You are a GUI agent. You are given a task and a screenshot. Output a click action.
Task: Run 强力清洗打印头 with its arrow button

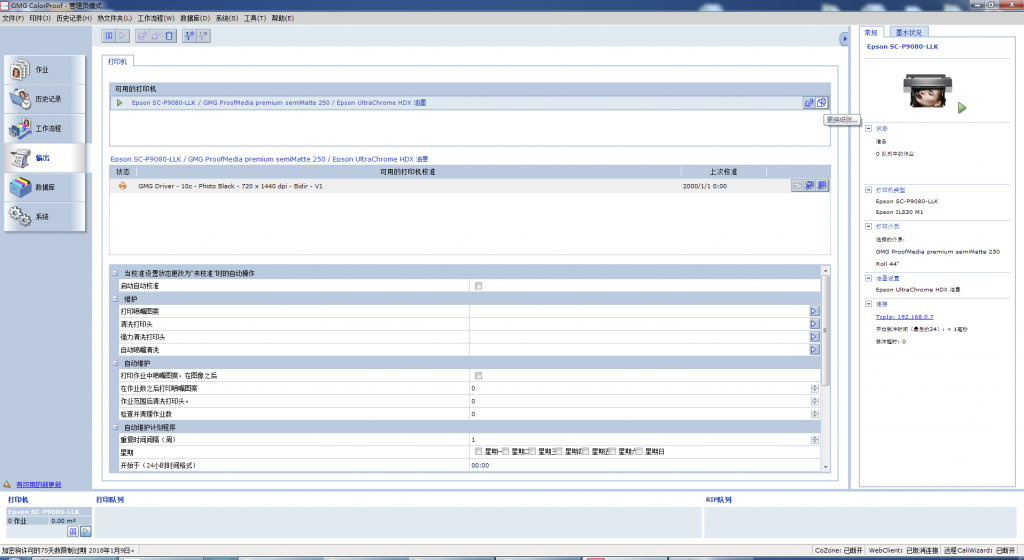click(x=814, y=337)
